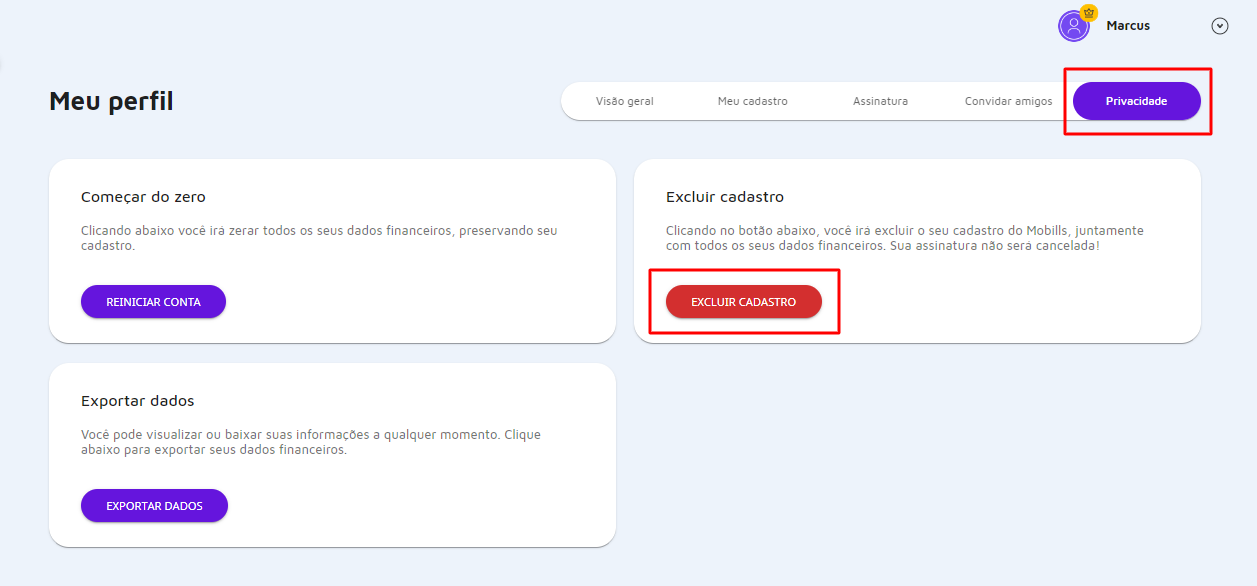Open the Assinatura tab

(880, 100)
